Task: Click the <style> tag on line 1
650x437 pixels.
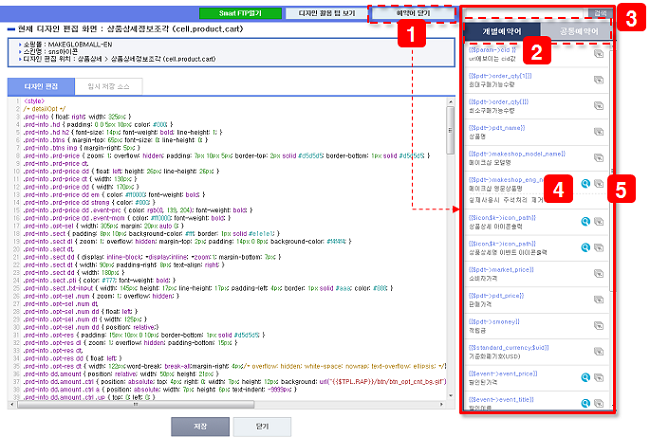Action: tap(34, 101)
